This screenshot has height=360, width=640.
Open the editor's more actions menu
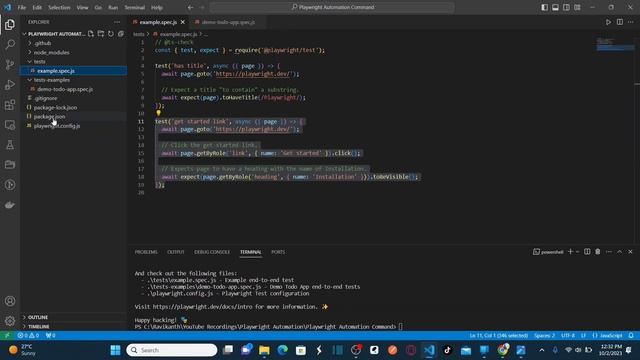click(631, 22)
